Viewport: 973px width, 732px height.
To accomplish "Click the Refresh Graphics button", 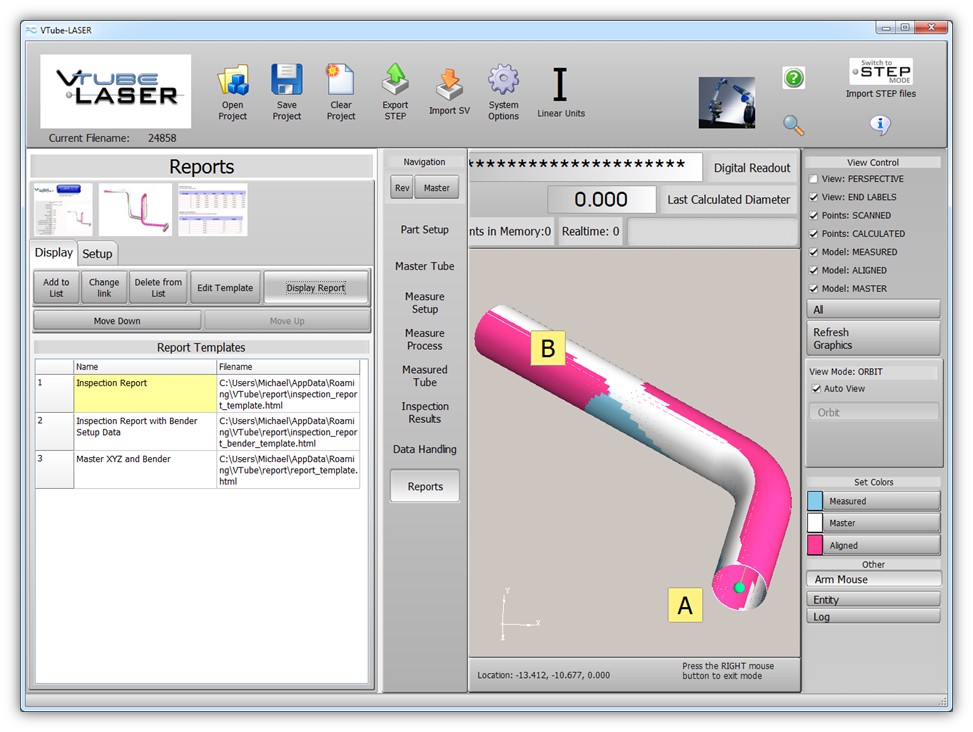I will tap(873, 338).
